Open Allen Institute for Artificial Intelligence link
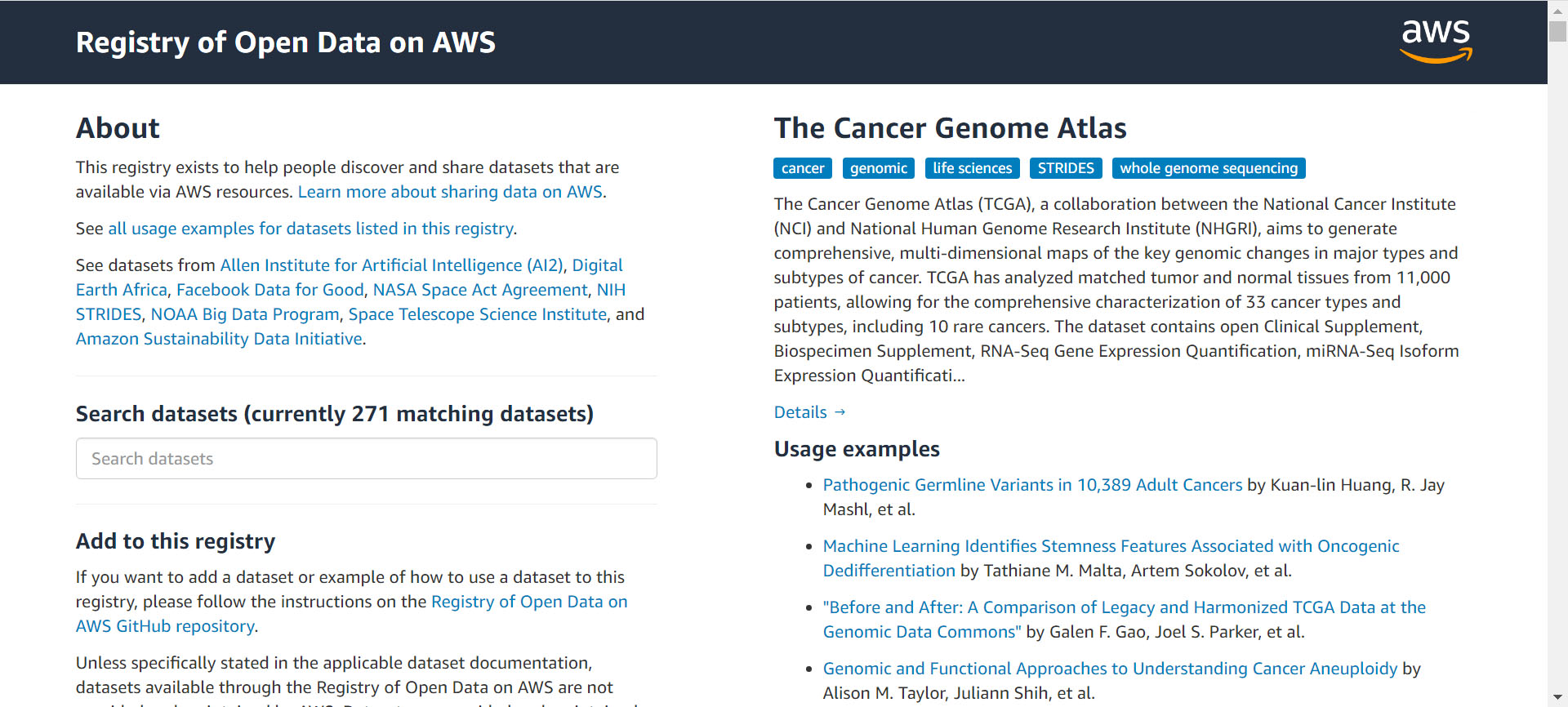 click(x=391, y=265)
